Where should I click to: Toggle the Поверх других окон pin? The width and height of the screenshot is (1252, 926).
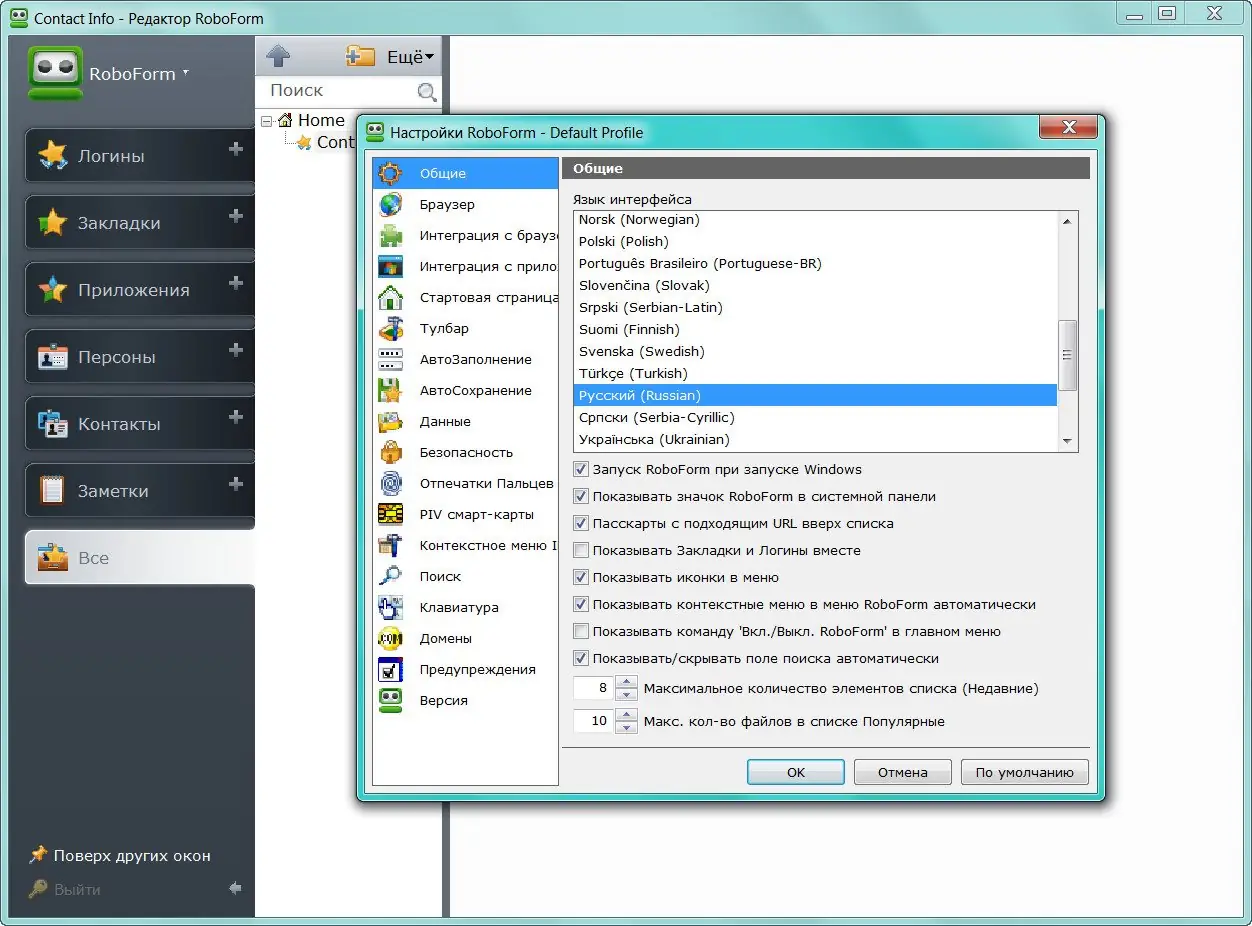[38, 855]
